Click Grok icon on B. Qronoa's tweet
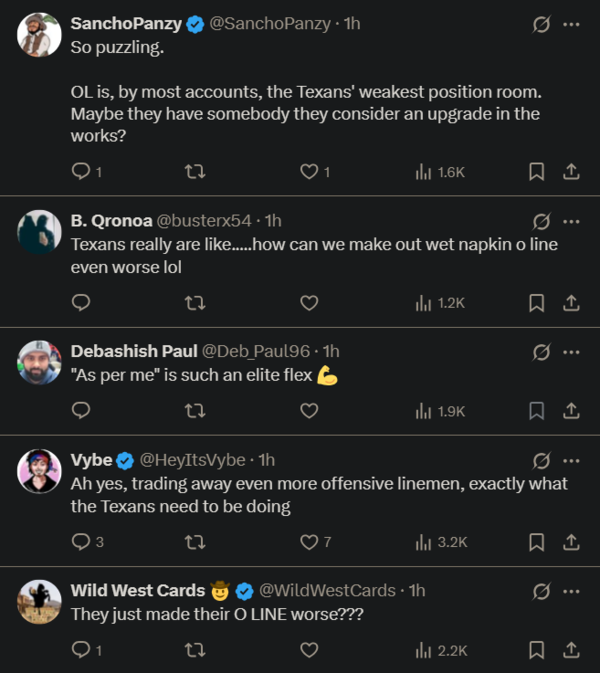This screenshot has height=673, width=600. point(541,221)
